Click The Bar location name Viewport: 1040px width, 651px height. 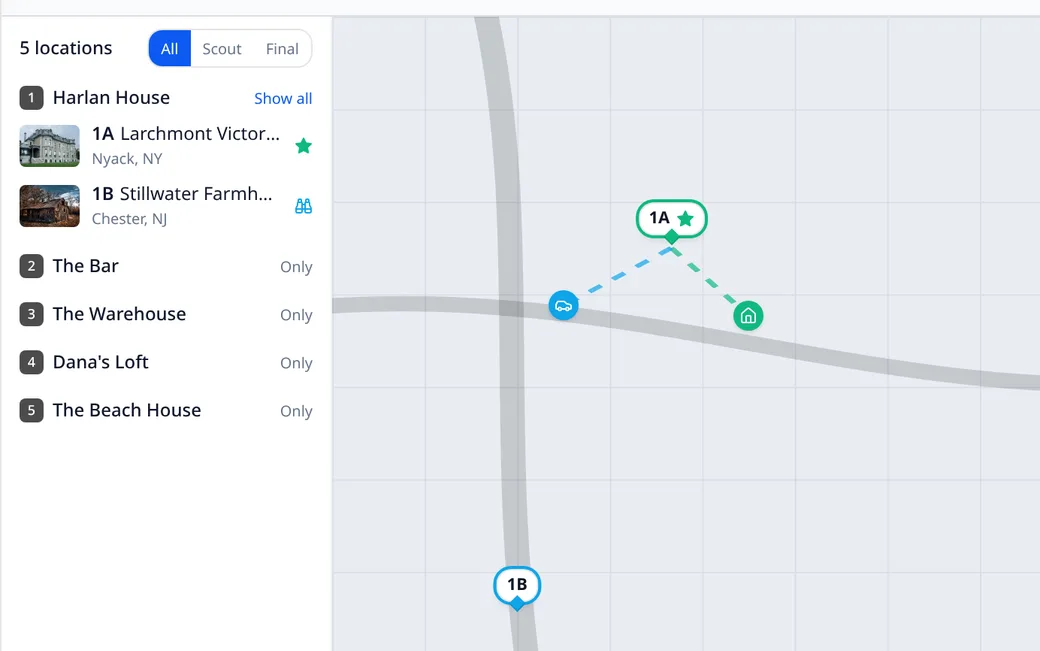point(86,266)
